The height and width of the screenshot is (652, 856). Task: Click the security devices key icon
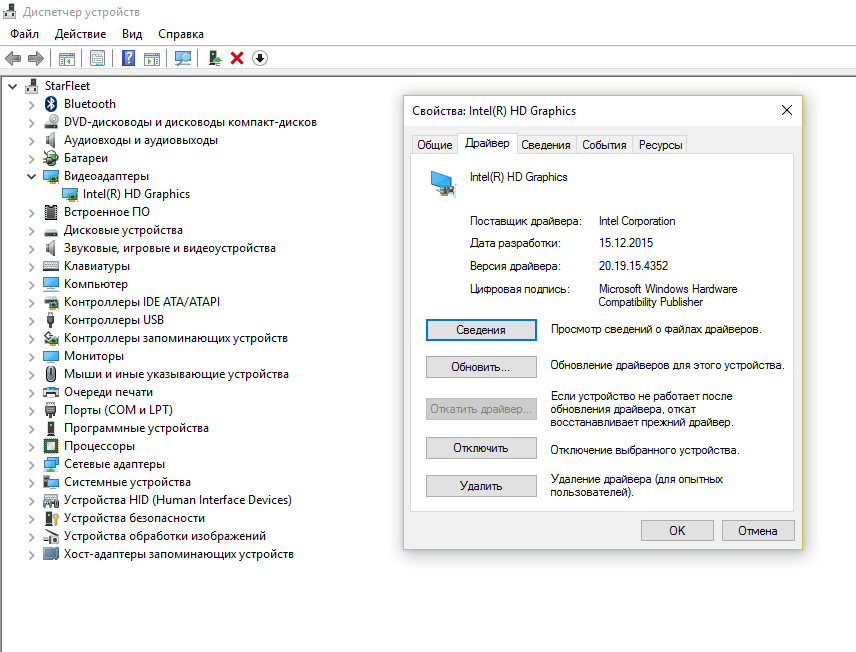51,518
